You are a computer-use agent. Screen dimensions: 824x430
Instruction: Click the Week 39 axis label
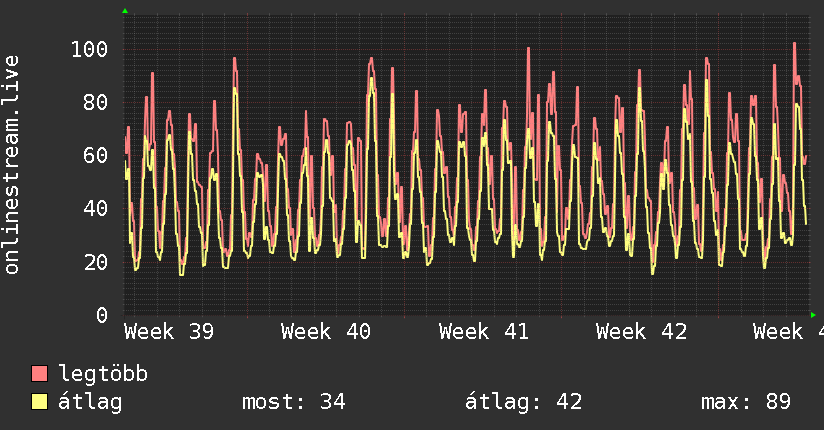click(x=169, y=332)
